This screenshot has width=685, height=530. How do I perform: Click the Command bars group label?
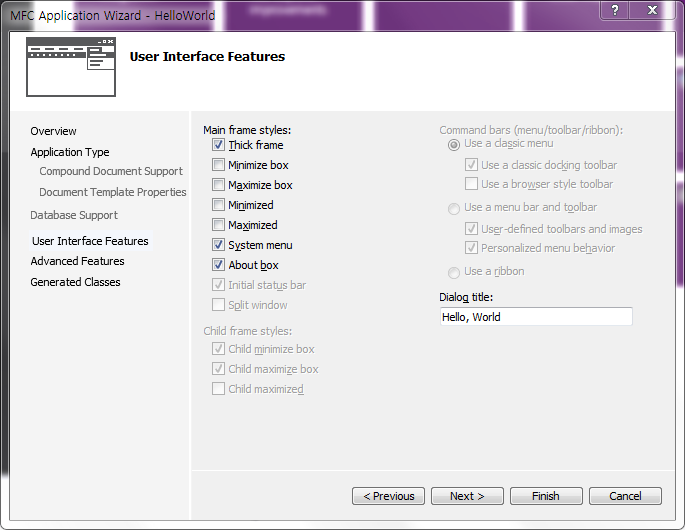(x=531, y=130)
